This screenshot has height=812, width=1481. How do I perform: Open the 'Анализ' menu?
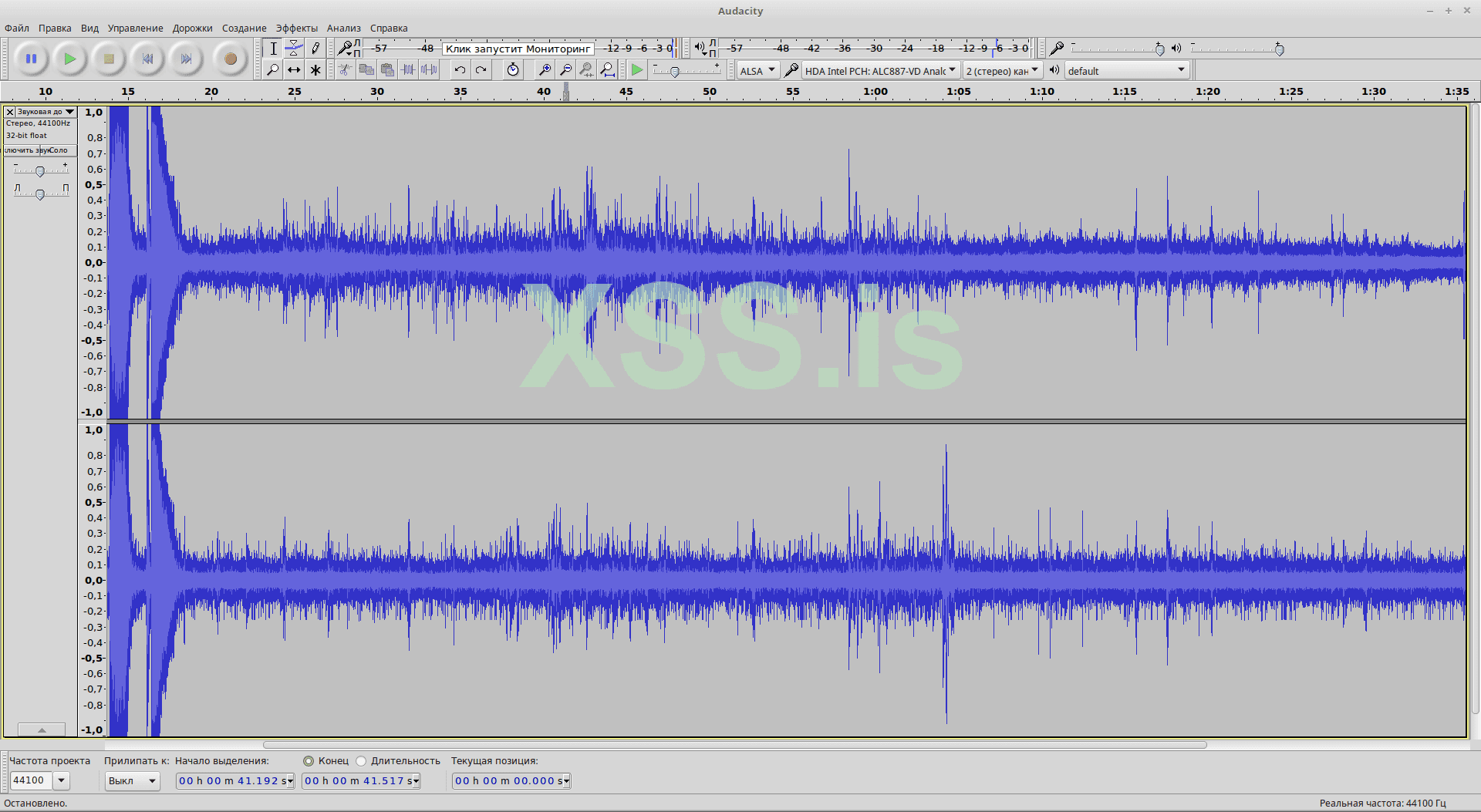[343, 29]
